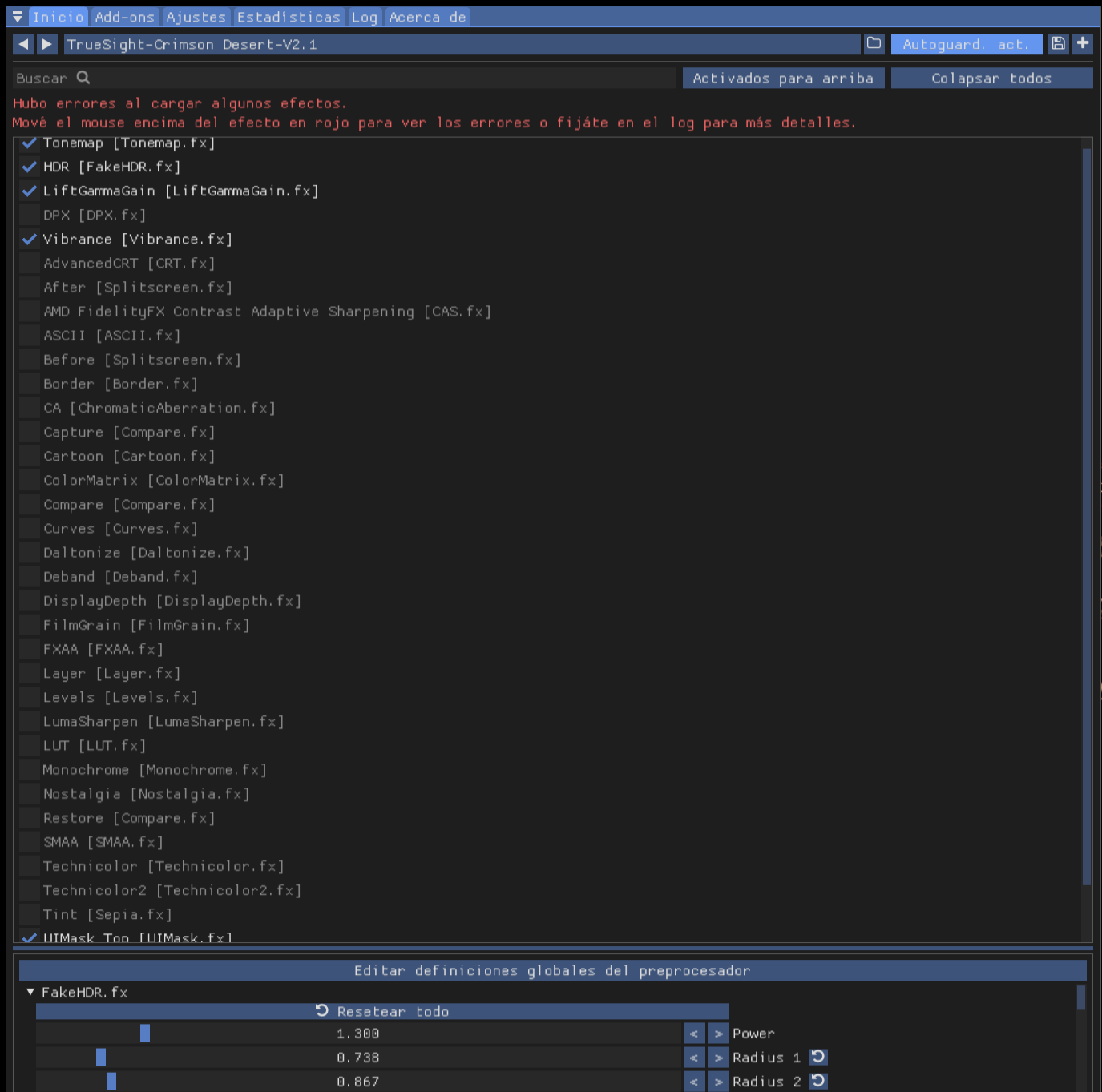Reset Radius 1 to its default value
This screenshot has width=1102, height=1092.
point(818,1058)
